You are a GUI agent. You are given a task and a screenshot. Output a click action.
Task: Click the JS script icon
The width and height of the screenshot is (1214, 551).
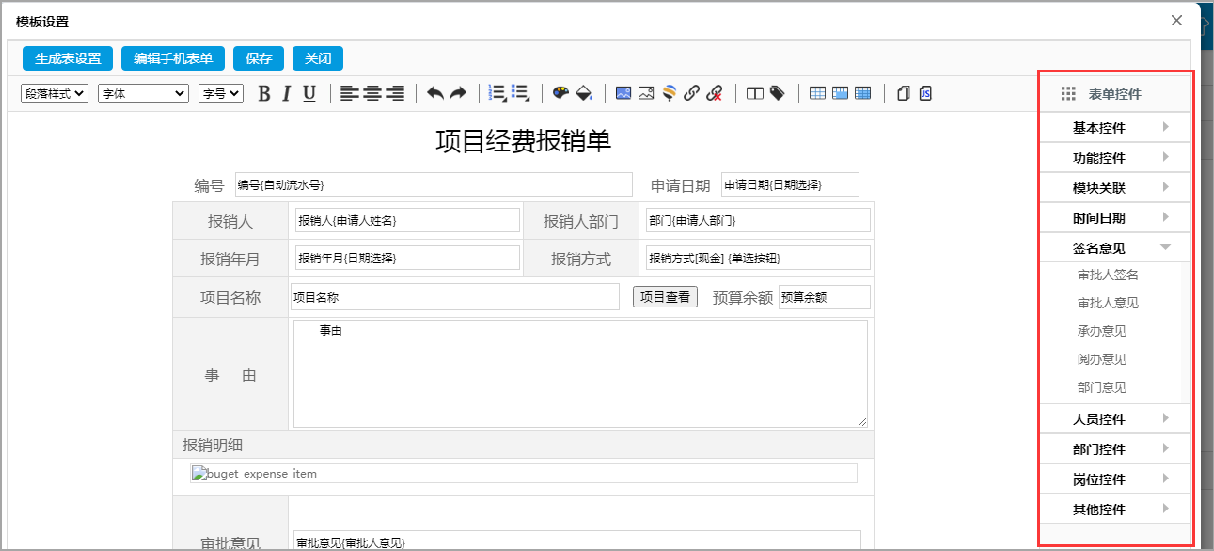(x=926, y=93)
